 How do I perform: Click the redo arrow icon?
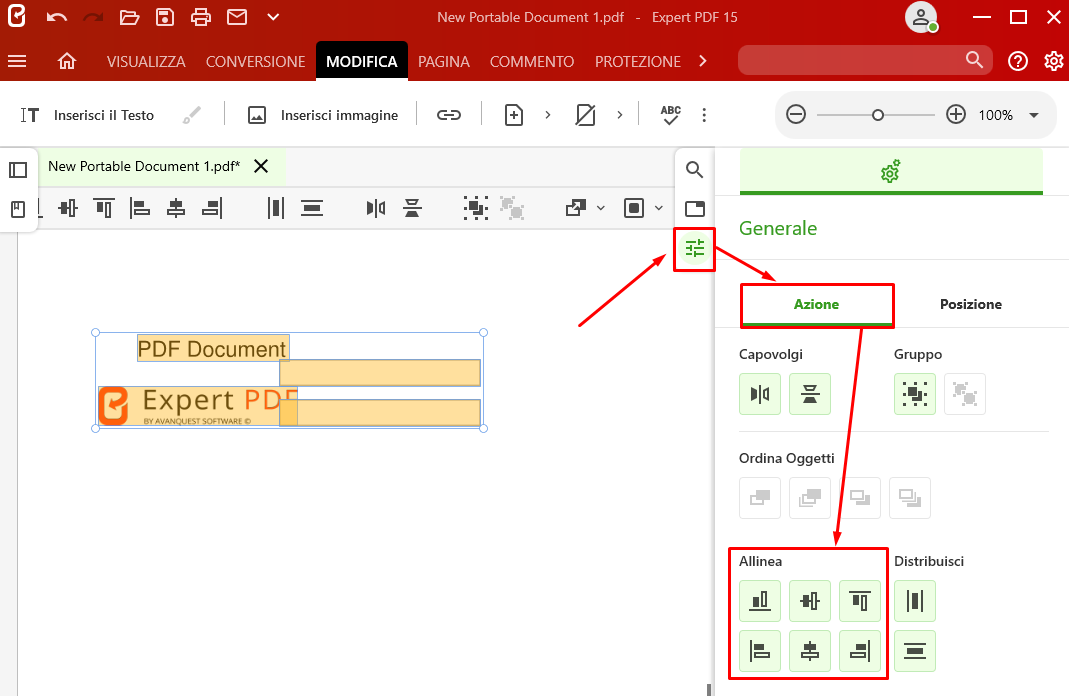(x=93, y=17)
